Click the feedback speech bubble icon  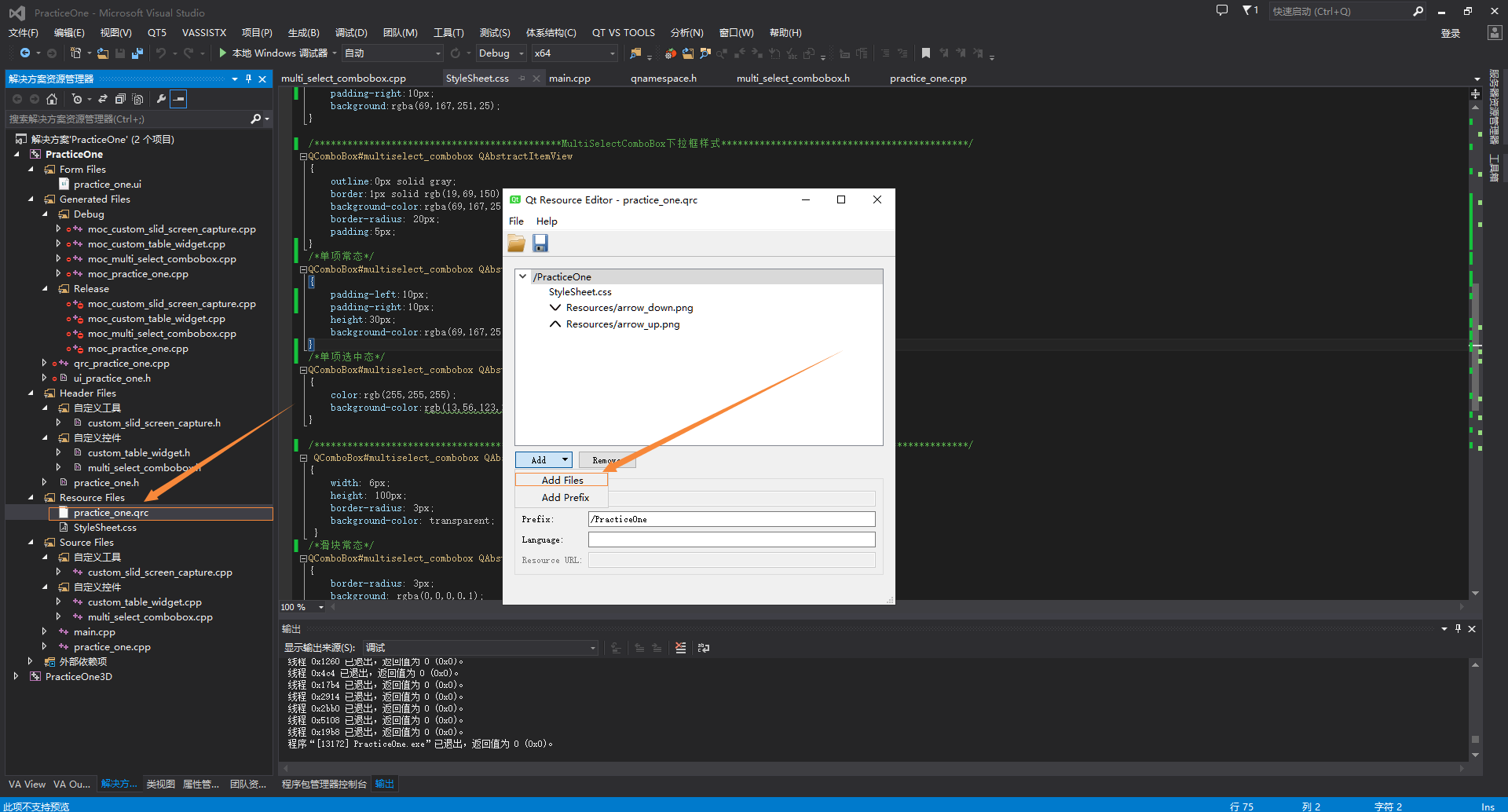point(1222,11)
